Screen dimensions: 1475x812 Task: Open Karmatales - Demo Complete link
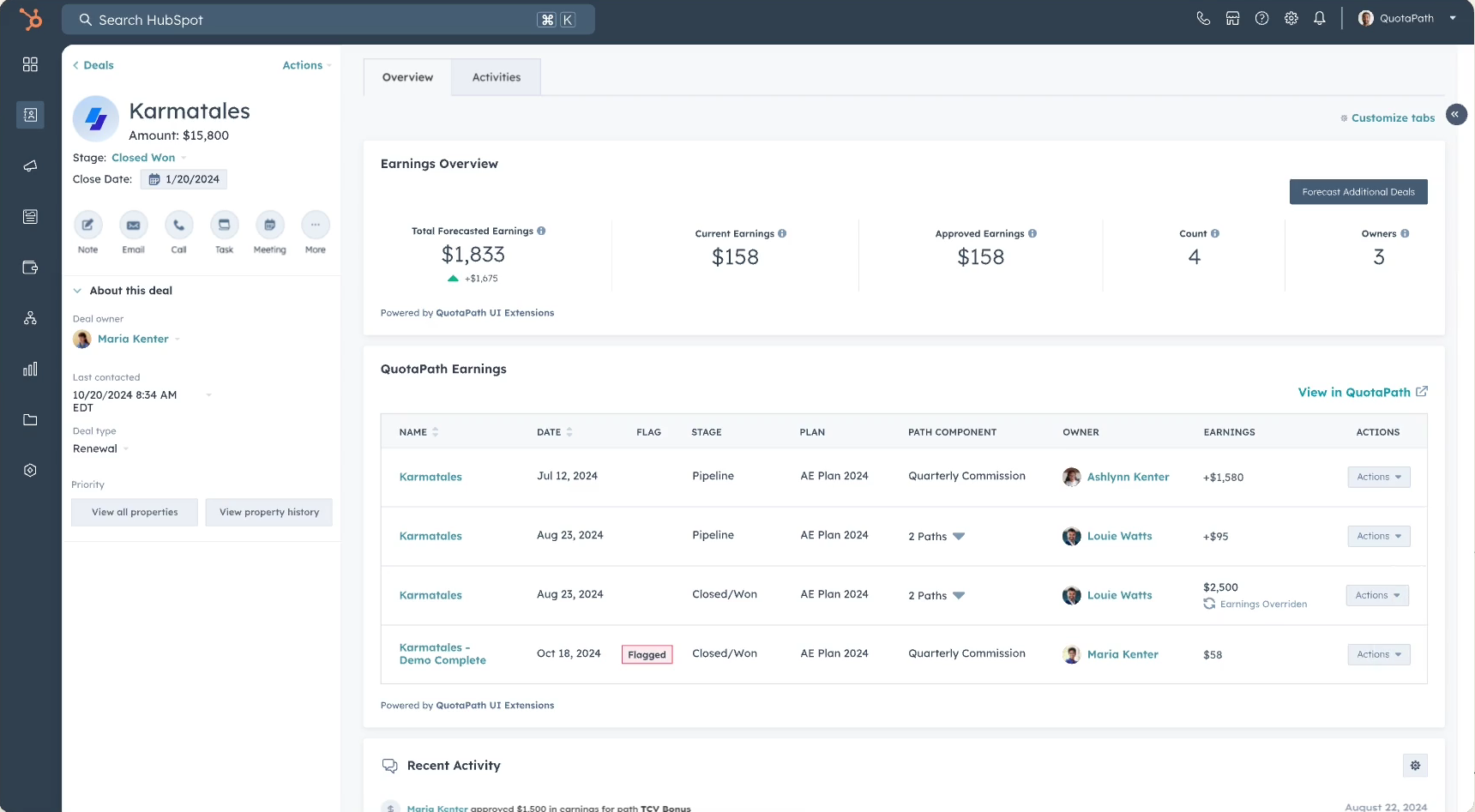click(442, 653)
